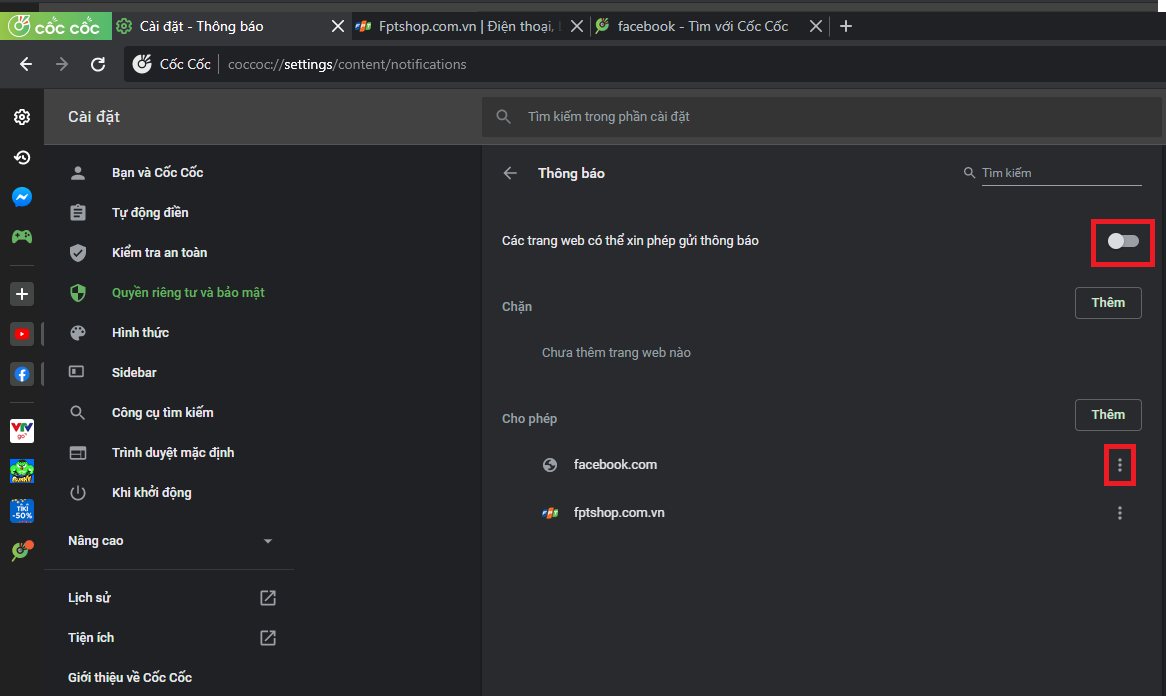Click the Cài đặt header title
The height and width of the screenshot is (696, 1166).
point(94,117)
